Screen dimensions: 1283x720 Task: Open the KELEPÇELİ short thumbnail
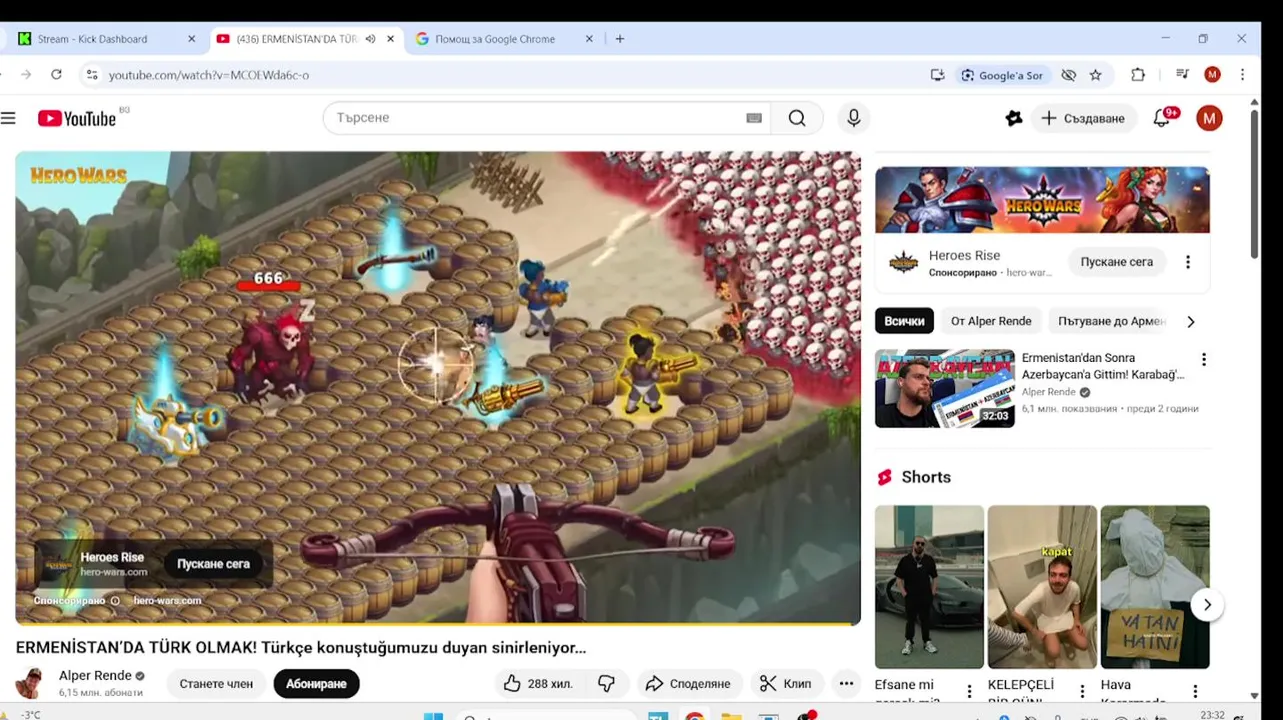pyautogui.click(x=1042, y=587)
